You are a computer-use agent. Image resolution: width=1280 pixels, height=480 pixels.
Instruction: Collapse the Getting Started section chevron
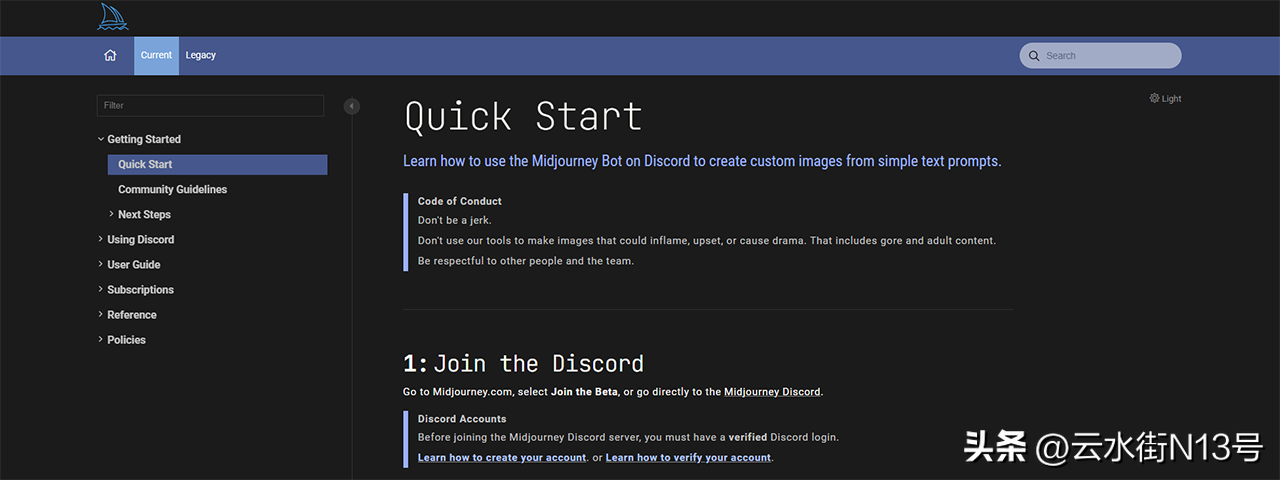[x=100, y=139]
